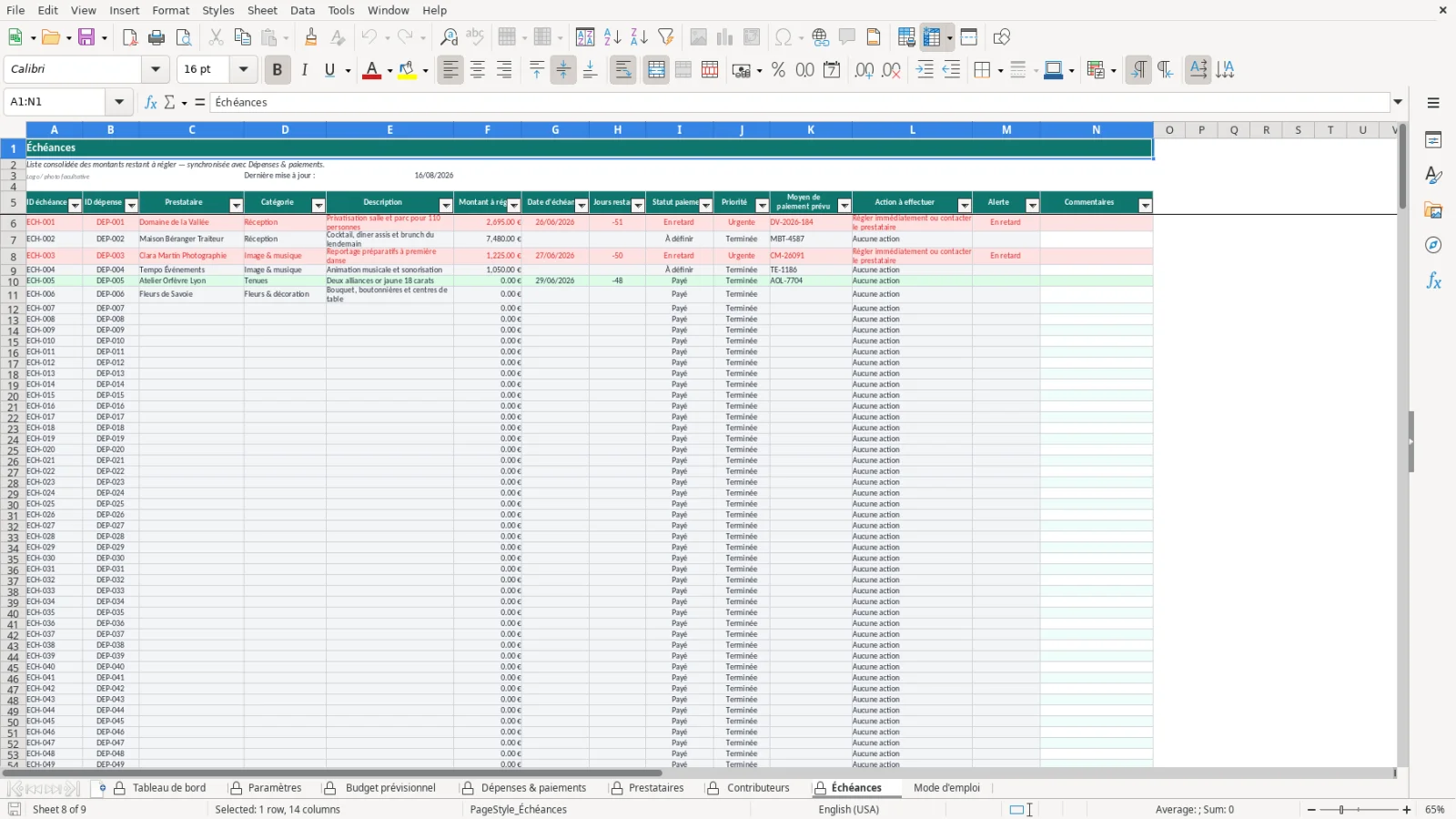Click English (USA) language status

point(848,810)
